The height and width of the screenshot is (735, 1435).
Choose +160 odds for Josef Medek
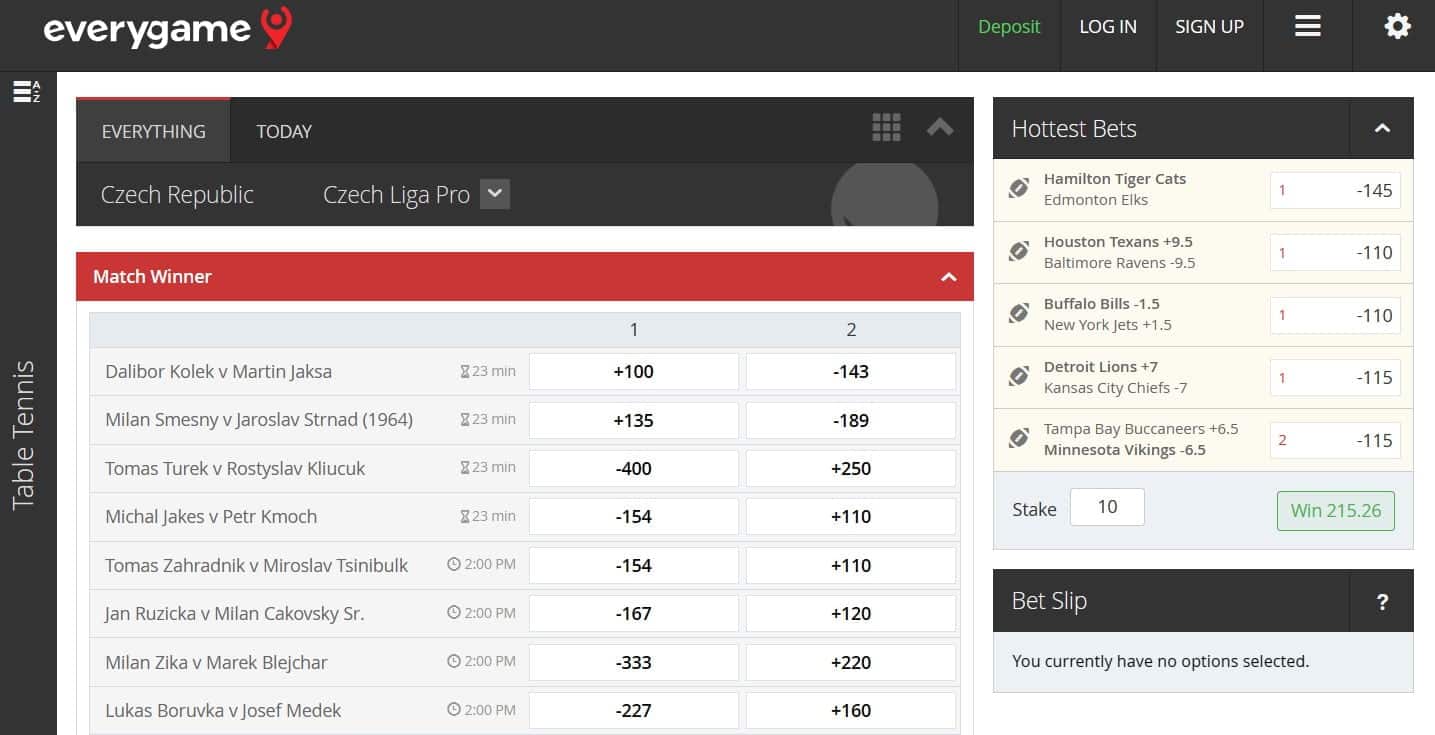(851, 710)
